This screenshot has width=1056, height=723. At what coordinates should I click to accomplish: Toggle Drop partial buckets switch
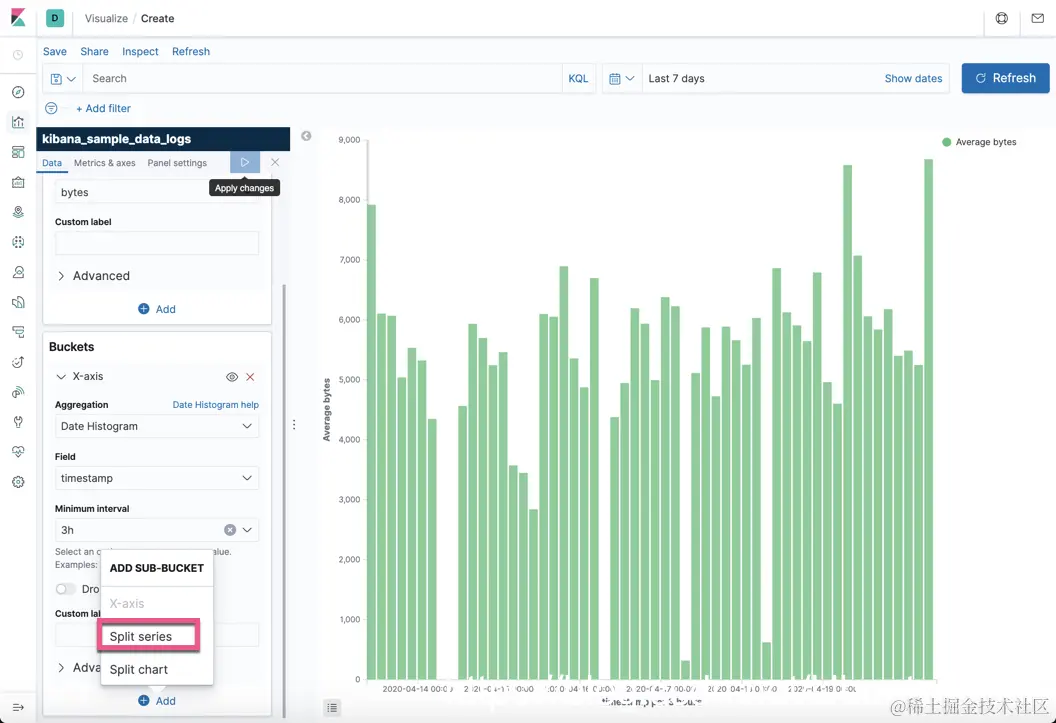click(x=65, y=589)
